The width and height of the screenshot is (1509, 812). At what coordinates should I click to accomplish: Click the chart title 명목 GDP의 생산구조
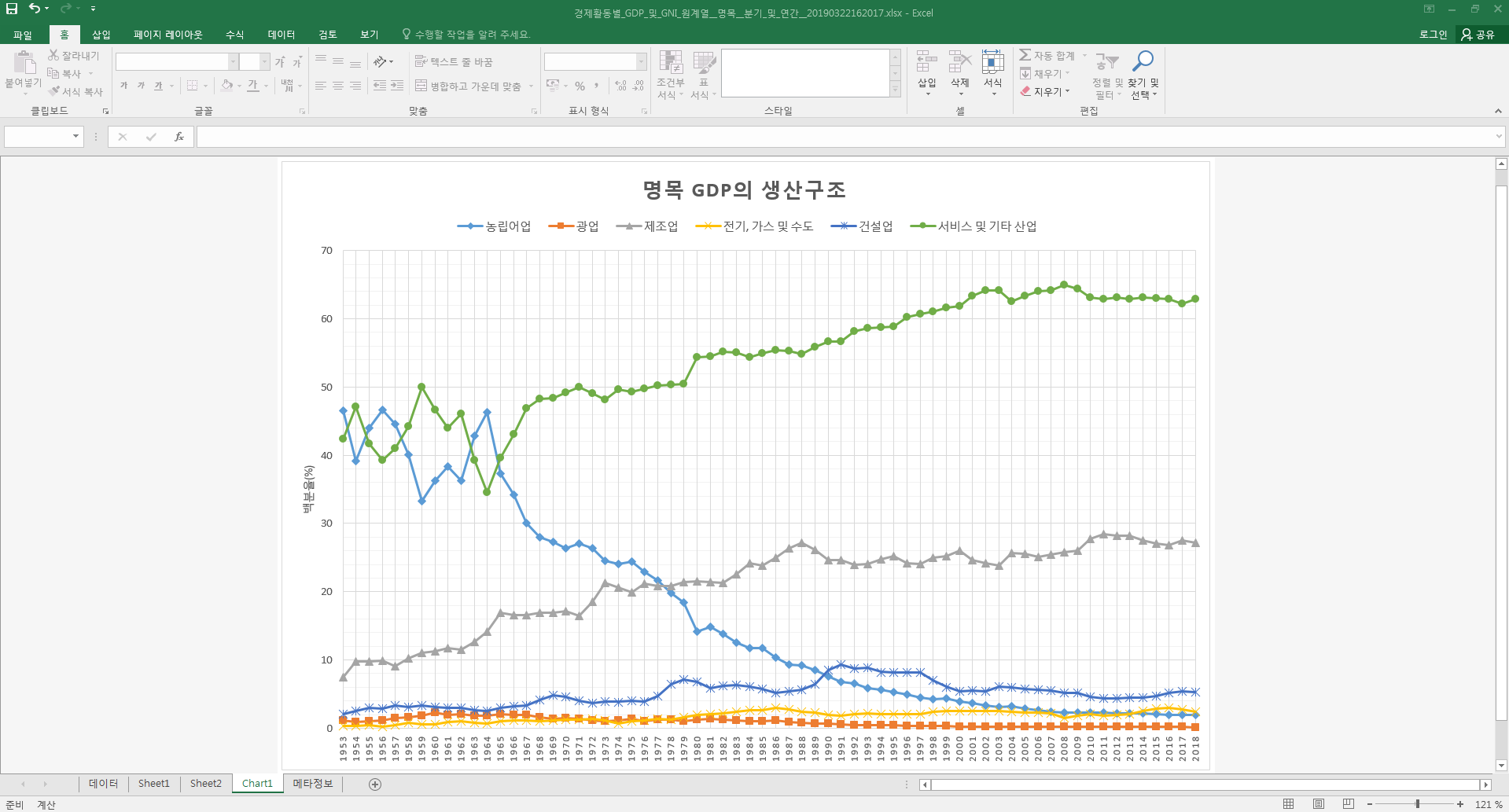coord(744,189)
